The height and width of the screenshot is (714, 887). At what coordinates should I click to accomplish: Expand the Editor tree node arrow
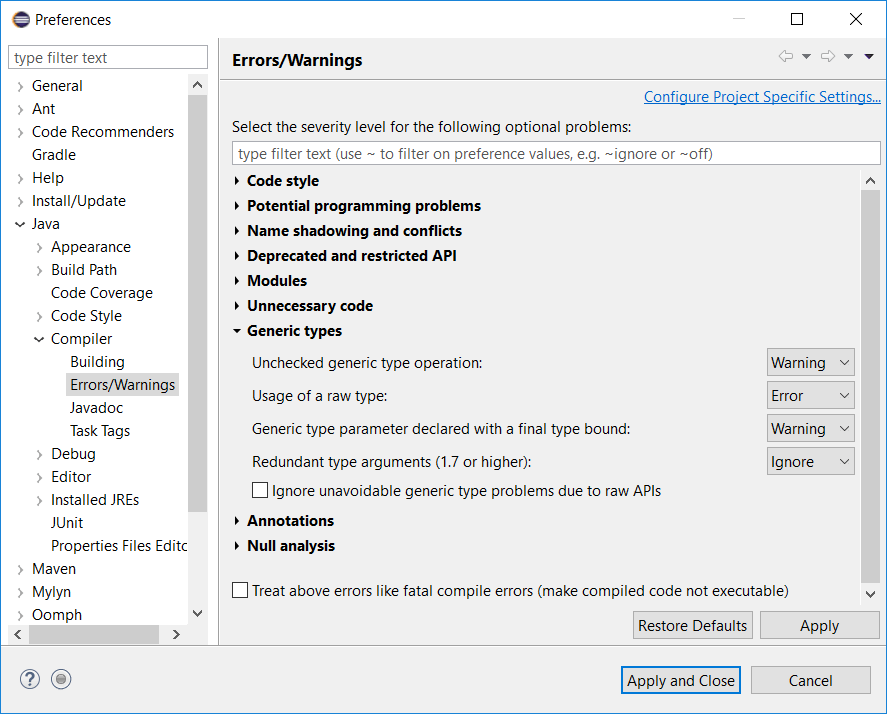coord(39,478)
